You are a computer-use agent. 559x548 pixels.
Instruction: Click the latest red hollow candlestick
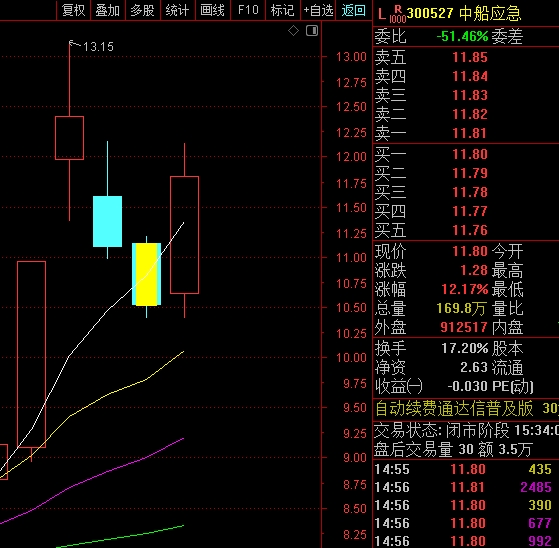tap(184, 235)
